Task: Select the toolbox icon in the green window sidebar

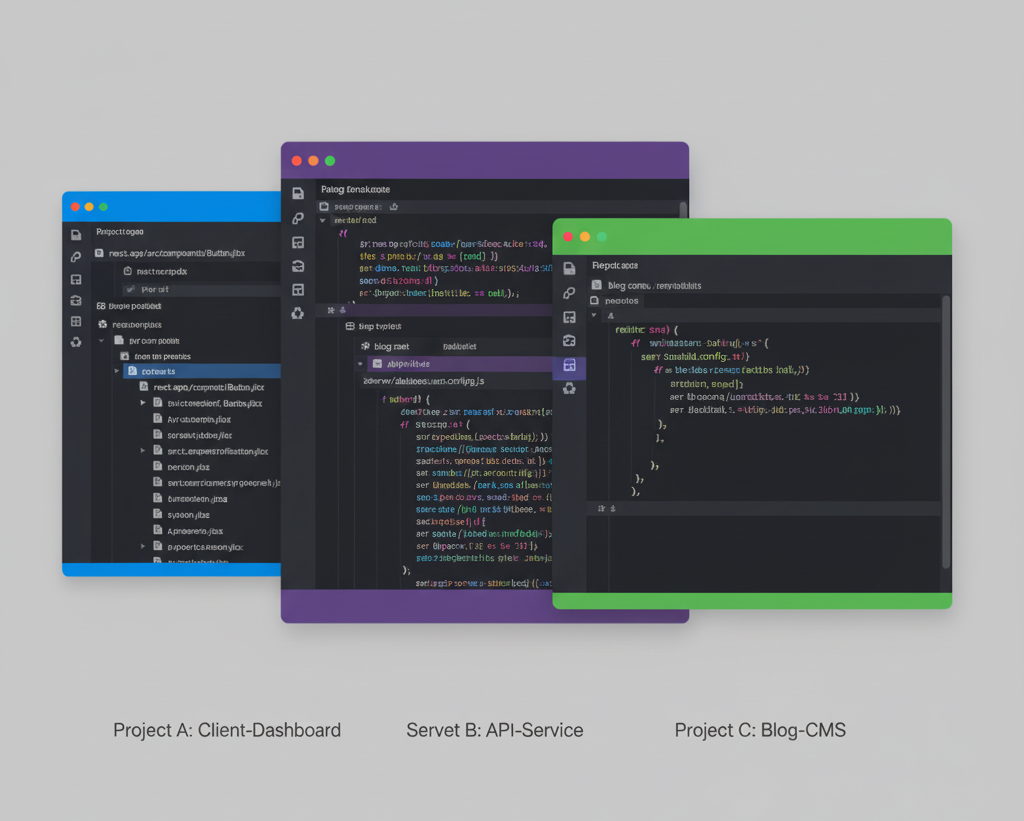Action: (569, 340)
